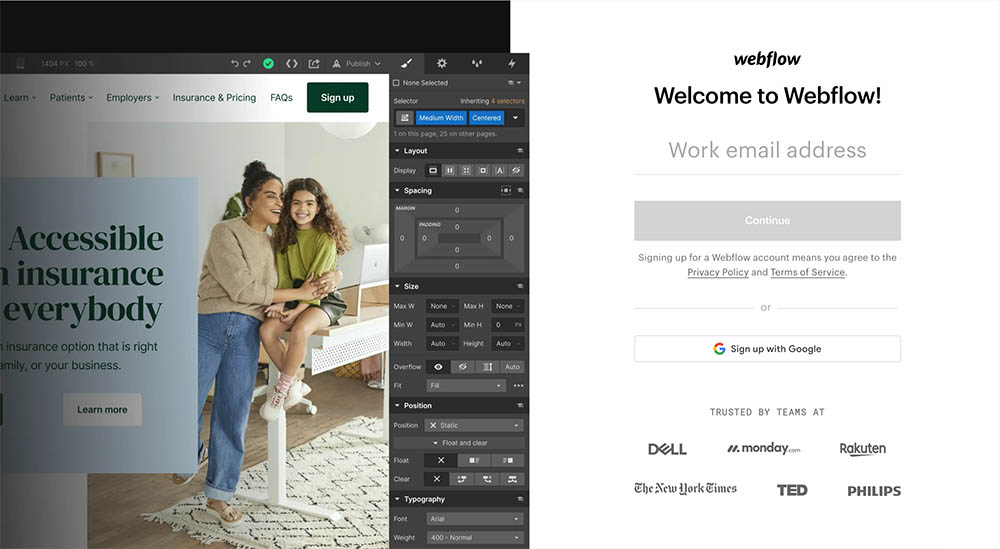Set display to none (hidden)
The width and height of the screenshot is (1000, 549).
point(516,170)
